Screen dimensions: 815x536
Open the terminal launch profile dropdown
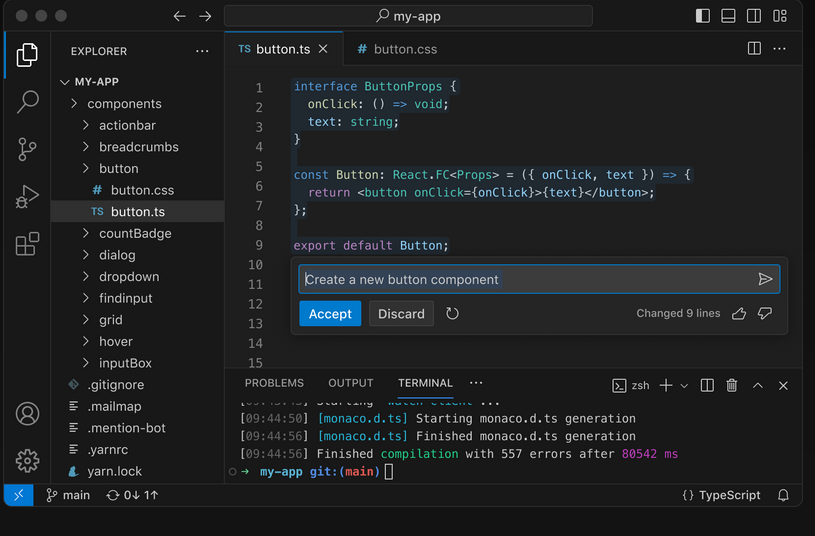(x=684, y=386)
